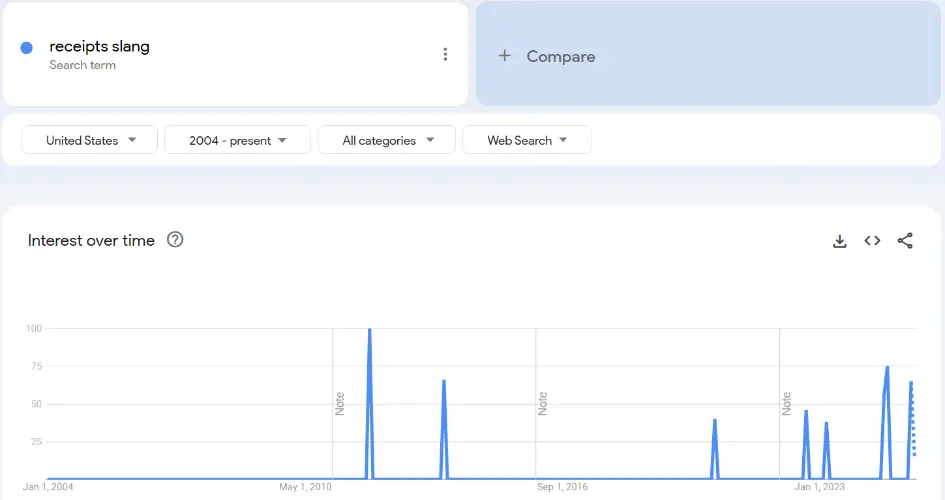
Task: Click the Note marker near May 2010
Action: tap(340, 404)
